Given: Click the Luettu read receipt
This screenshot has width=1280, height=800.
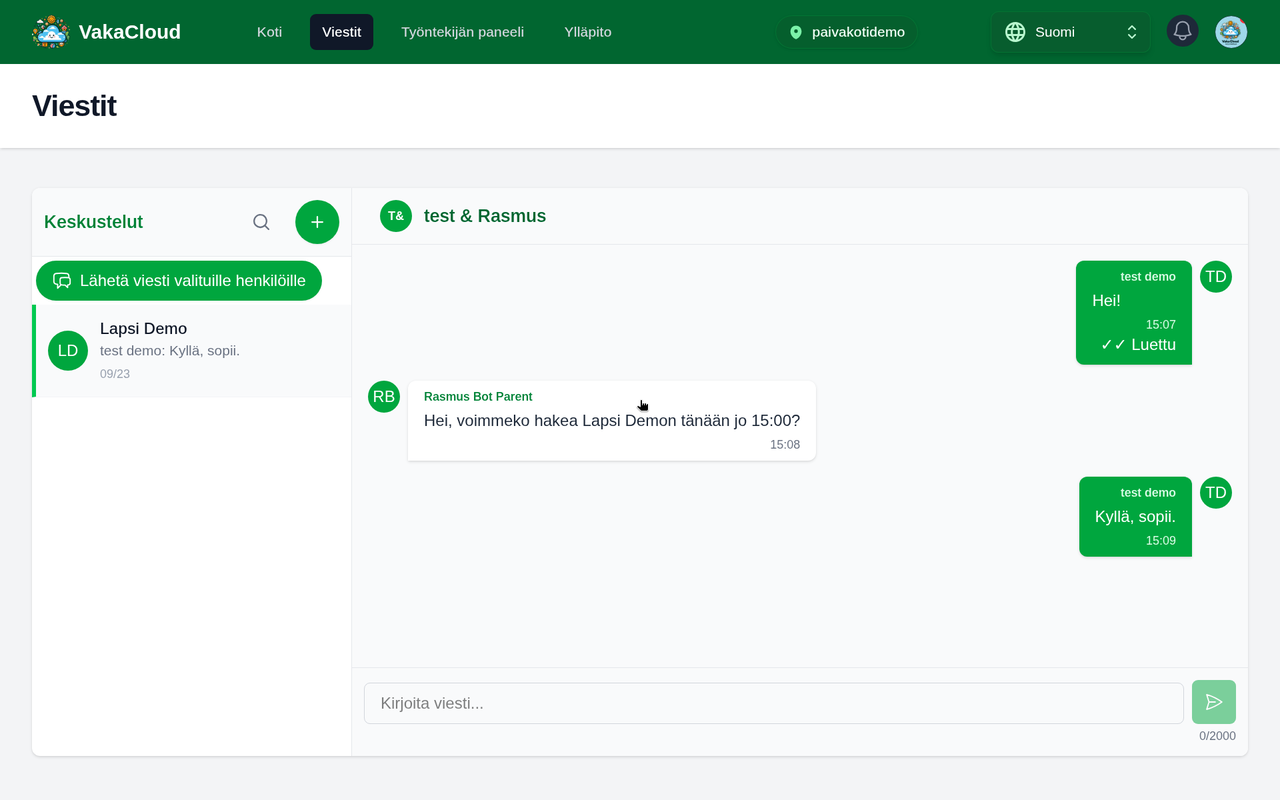Looking at the screenshot, I should tap(1138, 345).
